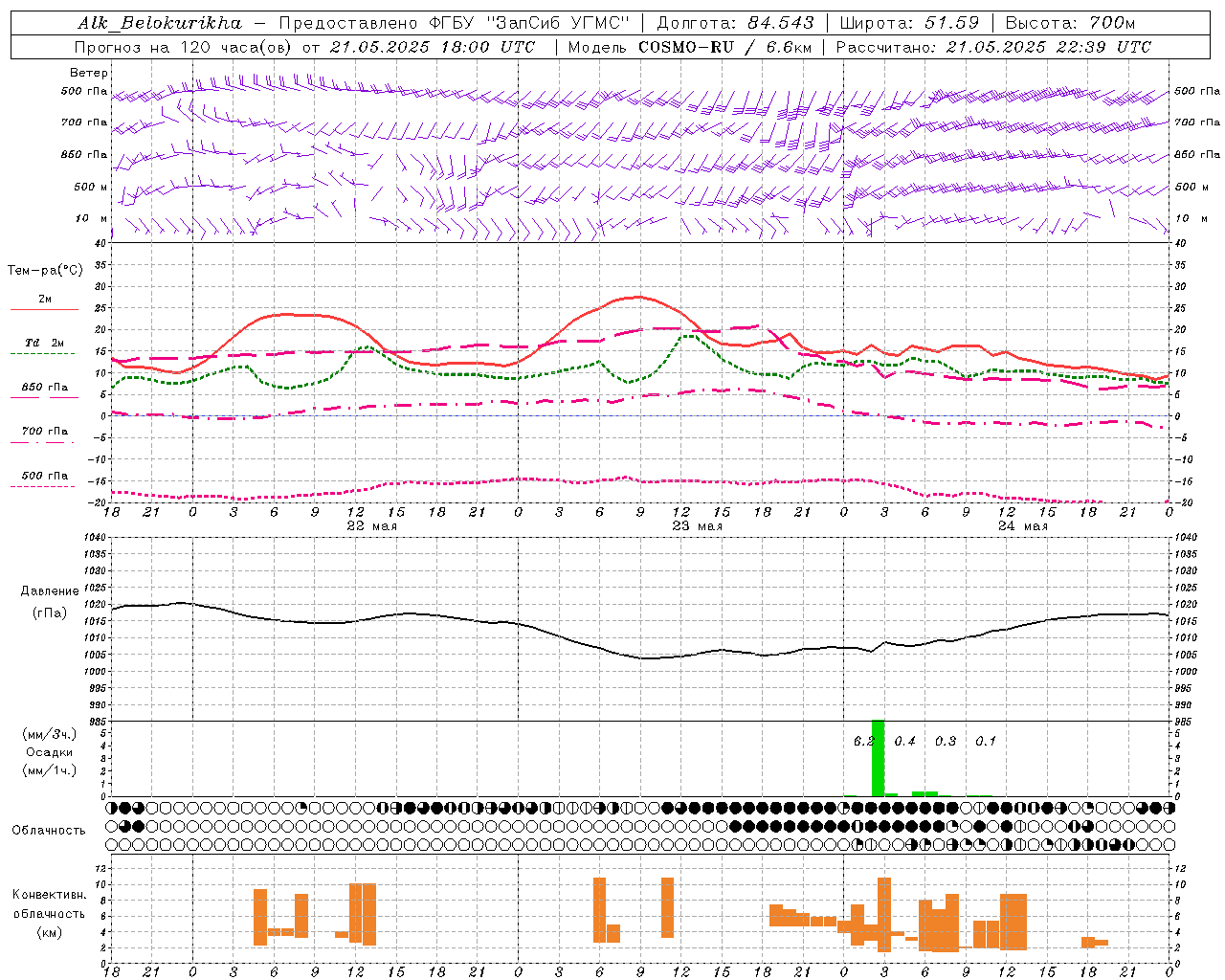The height and width of the screenshot is (980, 1225).
Task: Click the 23 мая date label
Action: 697,525
